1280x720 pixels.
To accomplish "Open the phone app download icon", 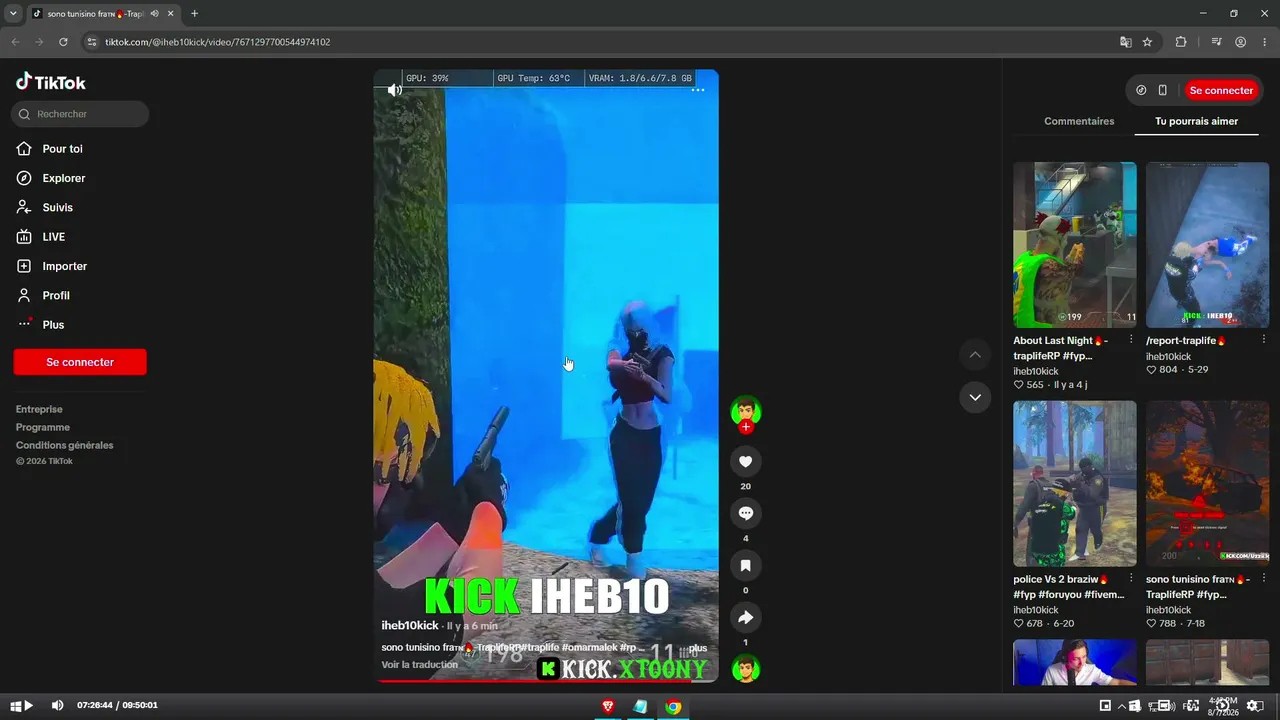I will pos(1162,90).
